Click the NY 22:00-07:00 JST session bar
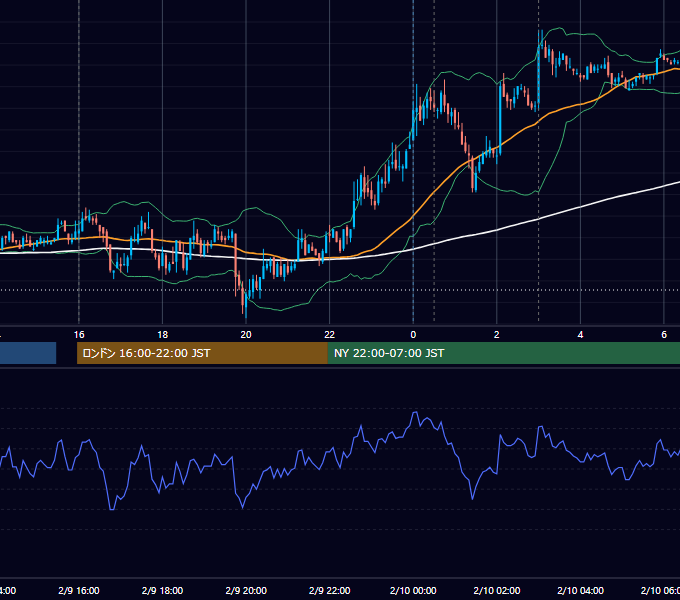 click(x=503, y=353)
